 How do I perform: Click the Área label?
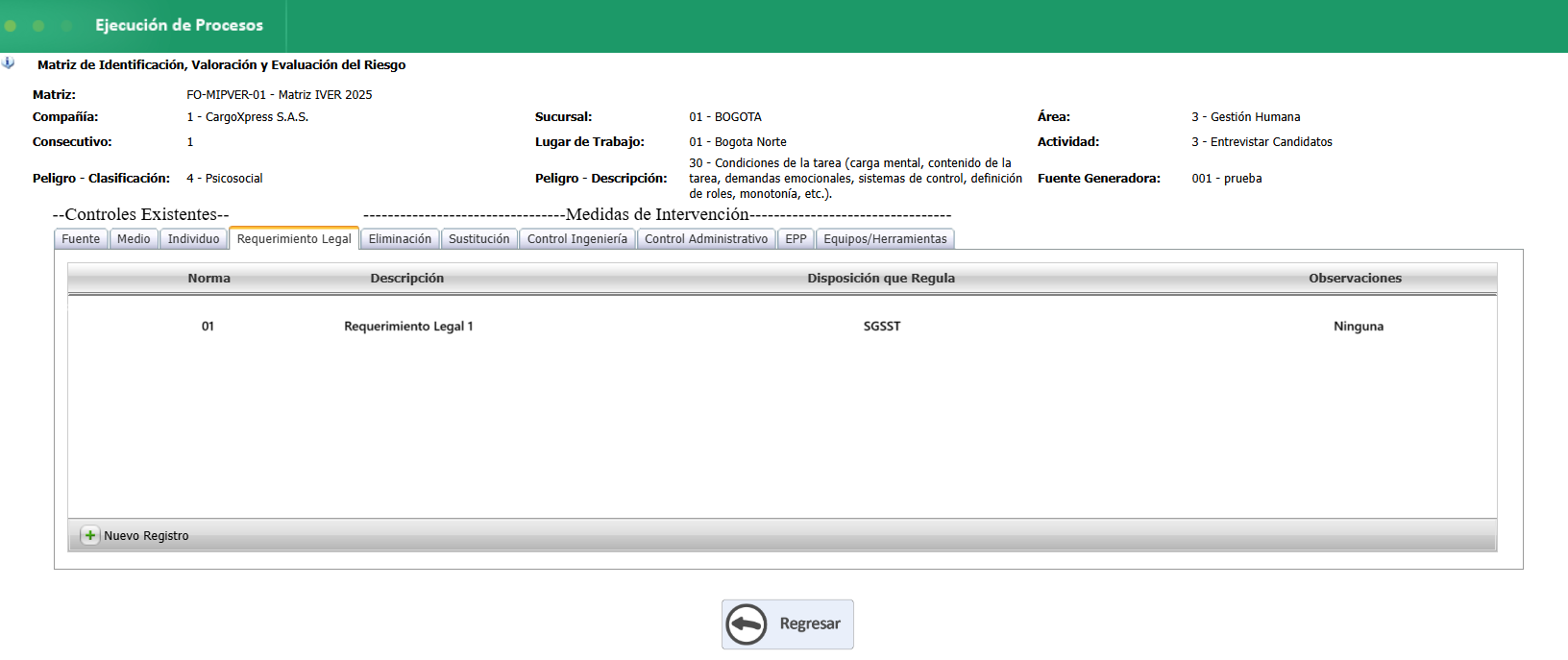tap(1054, 117)
